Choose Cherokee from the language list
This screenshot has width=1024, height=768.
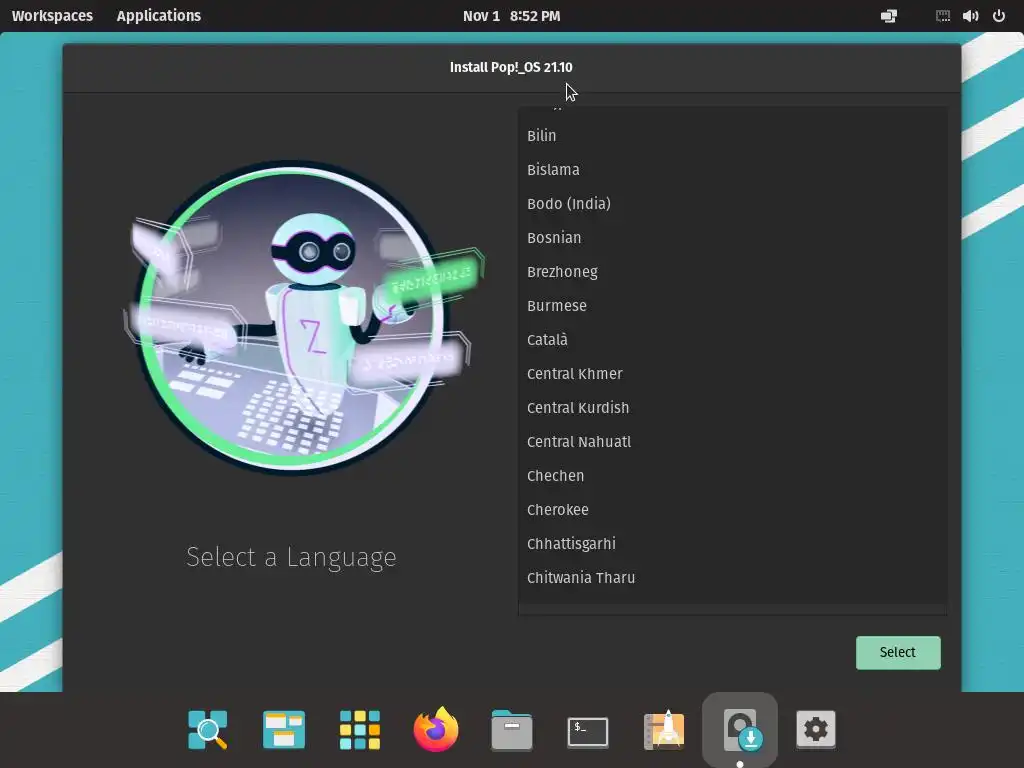point(733,509)
